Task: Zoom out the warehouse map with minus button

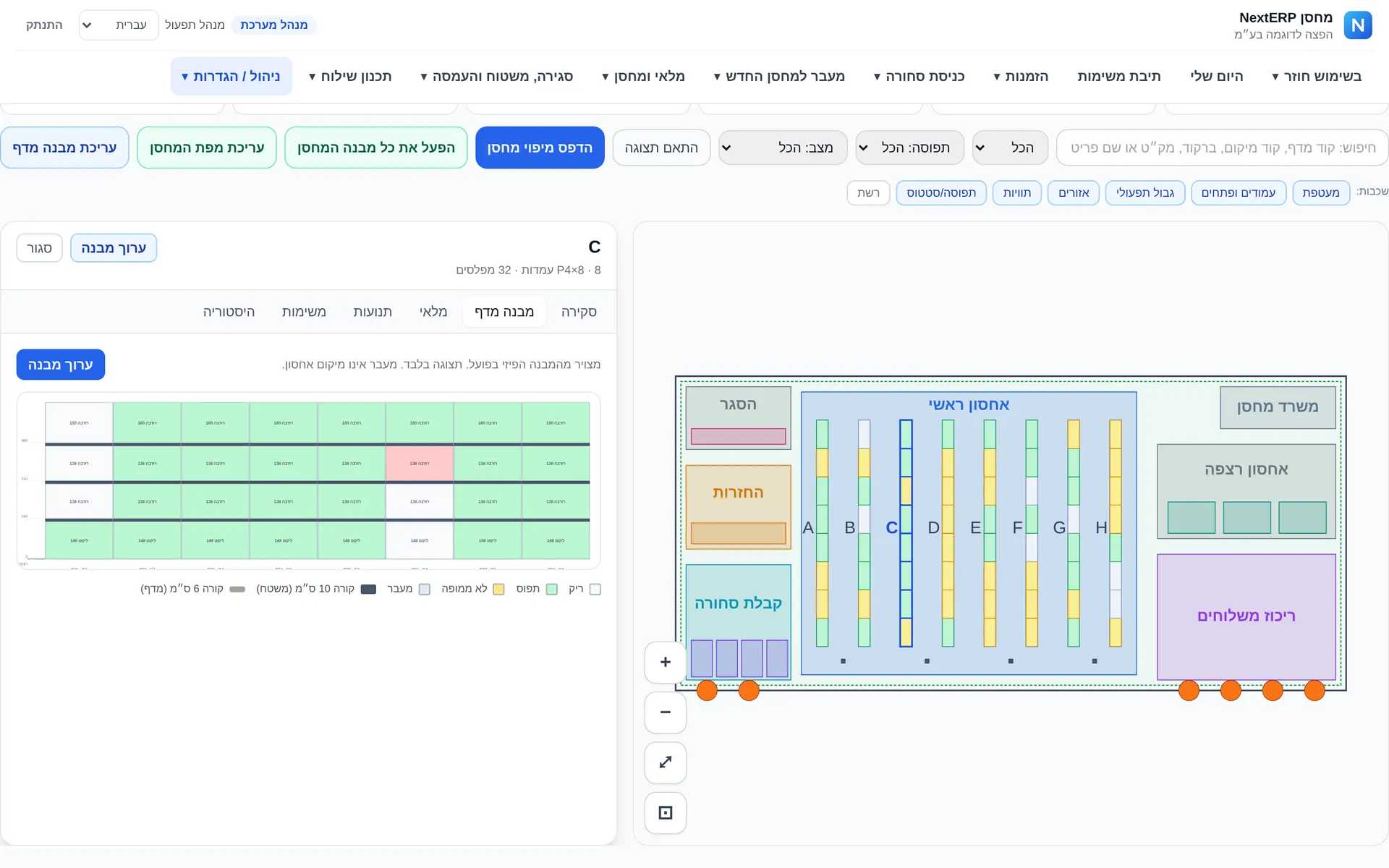Action: (x=666, y=712)
